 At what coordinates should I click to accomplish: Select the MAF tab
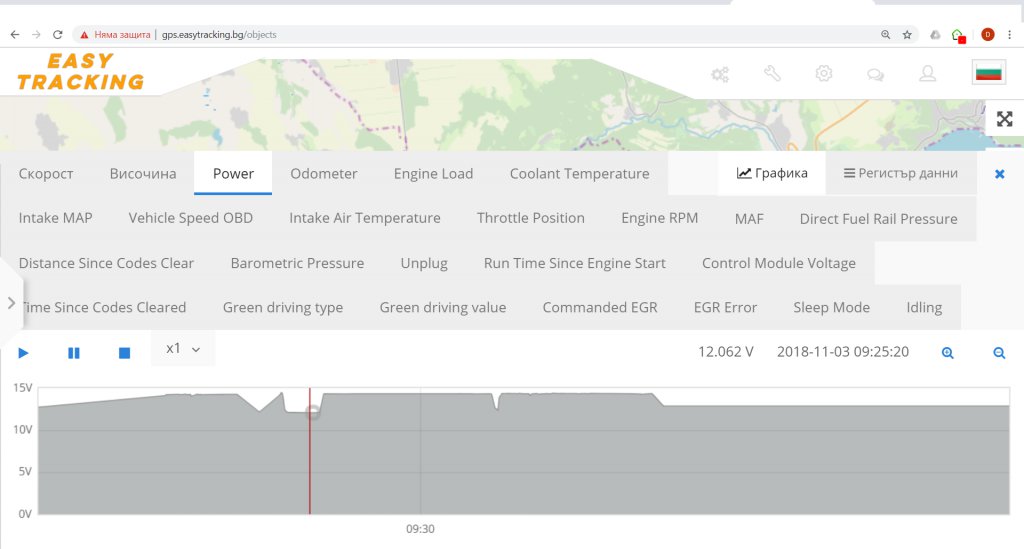coord(749,219)
